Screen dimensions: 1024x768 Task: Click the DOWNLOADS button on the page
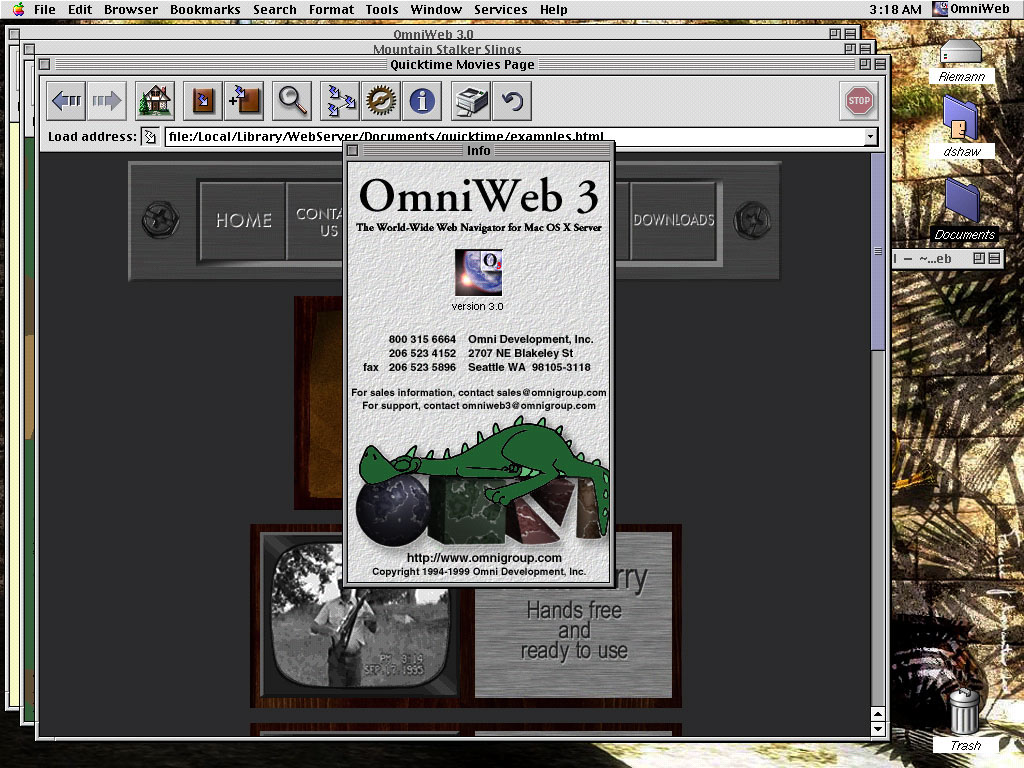point(673,220)
